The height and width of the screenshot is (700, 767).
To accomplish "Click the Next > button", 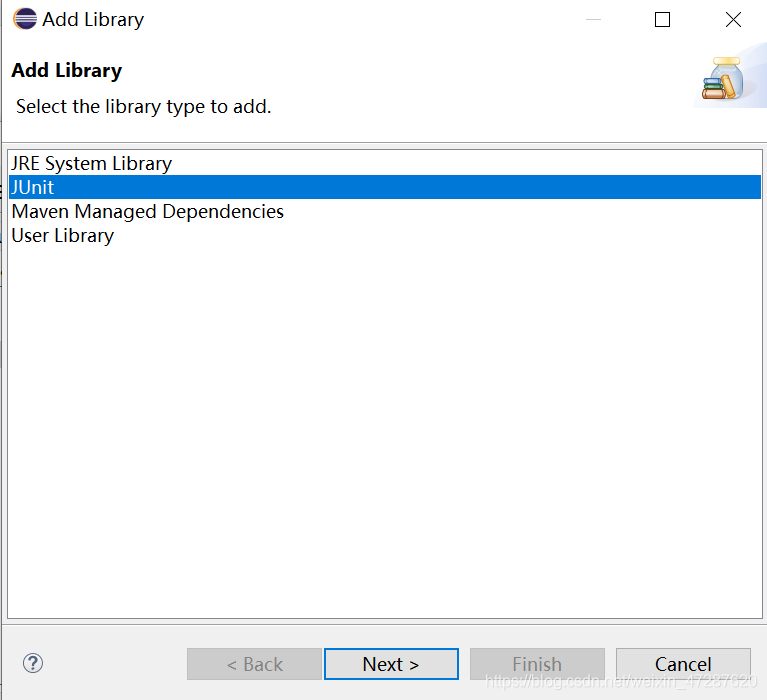I will pyautogui.click(x=391, y=664).
